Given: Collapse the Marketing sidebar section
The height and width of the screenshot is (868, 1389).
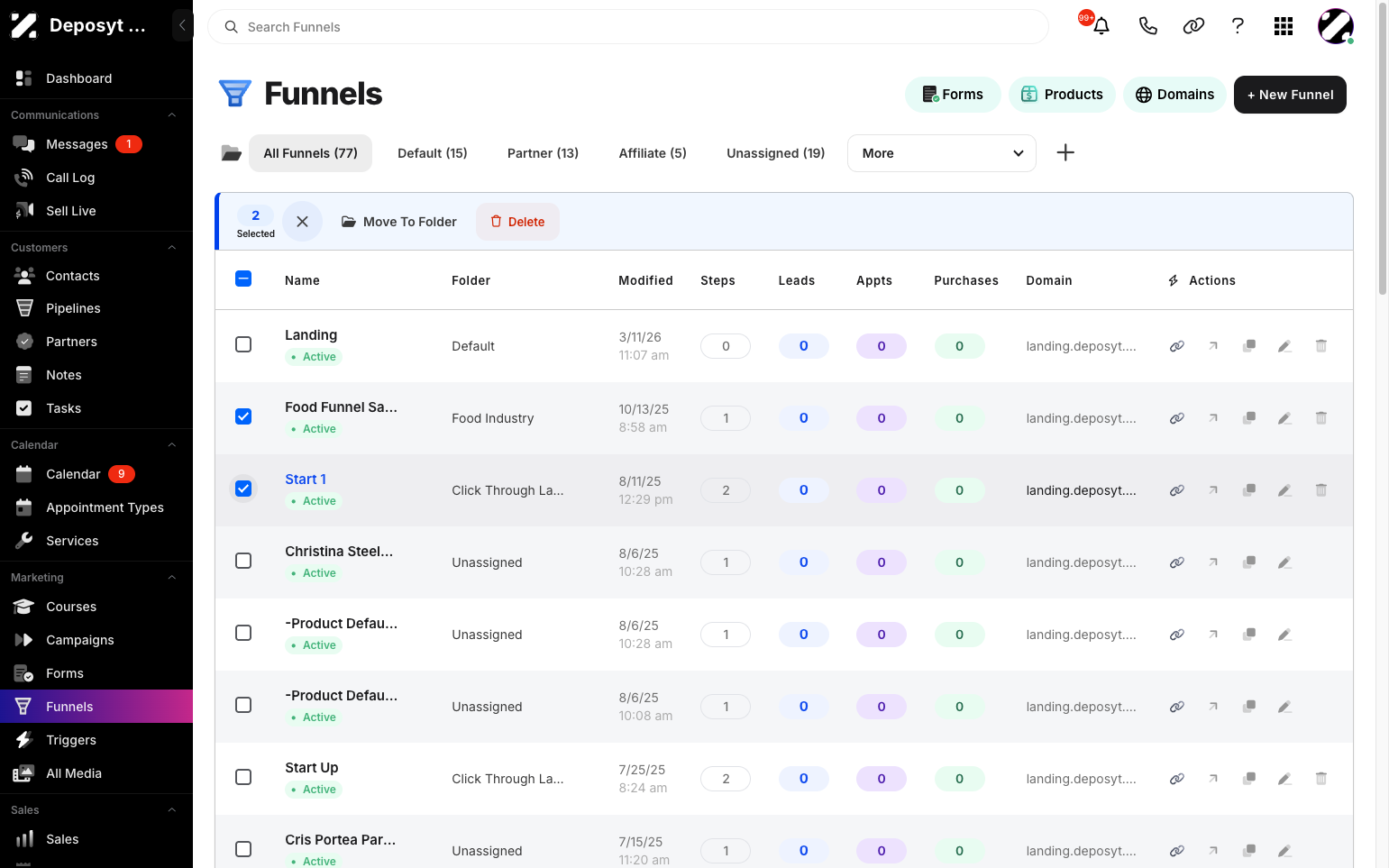Looking at the screenshot, I should pyautogui.click(x=171, y=578).
